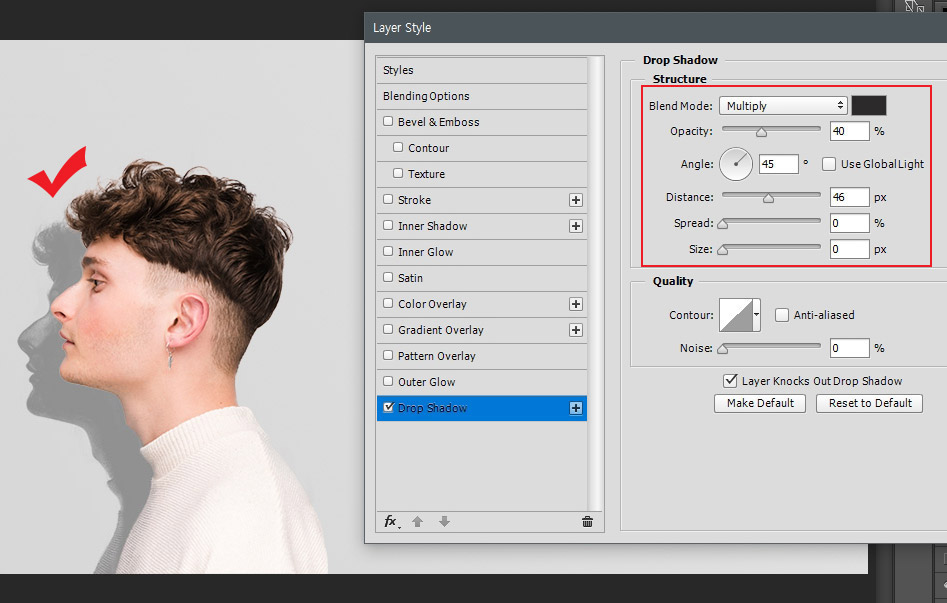Enable the Contour sub-effect checkbox
The width and height of the screenshot is (947, 603).
[x=398, y=147]
